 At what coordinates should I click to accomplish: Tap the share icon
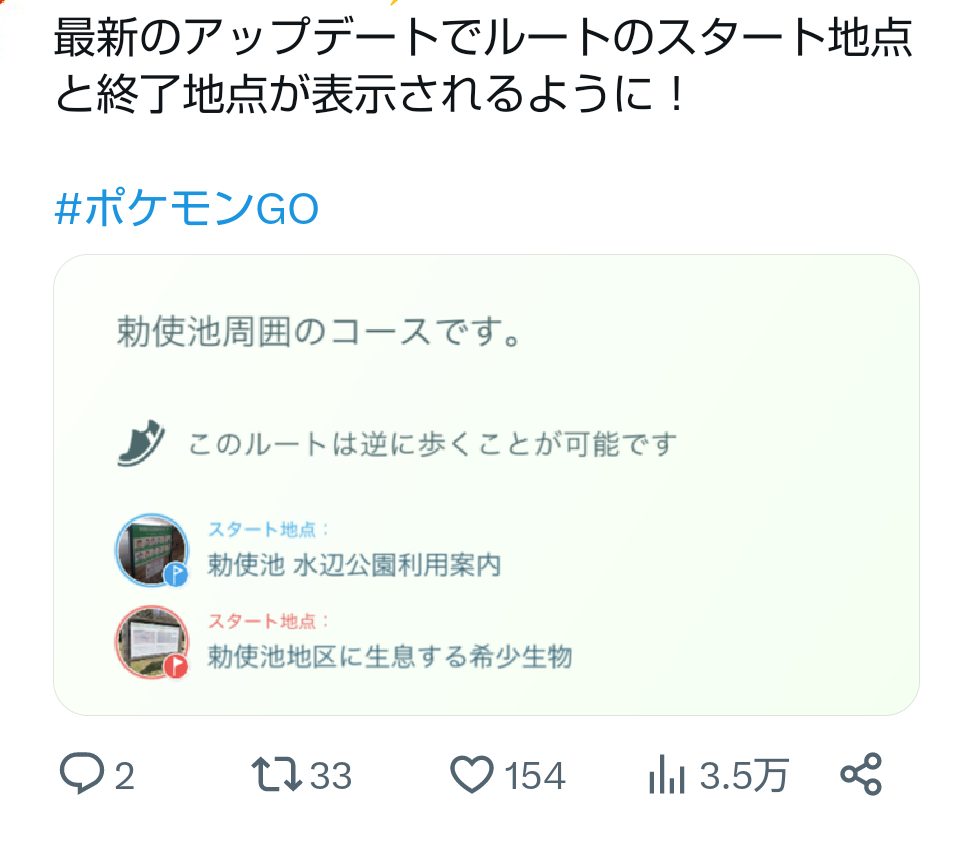point(861,774)
